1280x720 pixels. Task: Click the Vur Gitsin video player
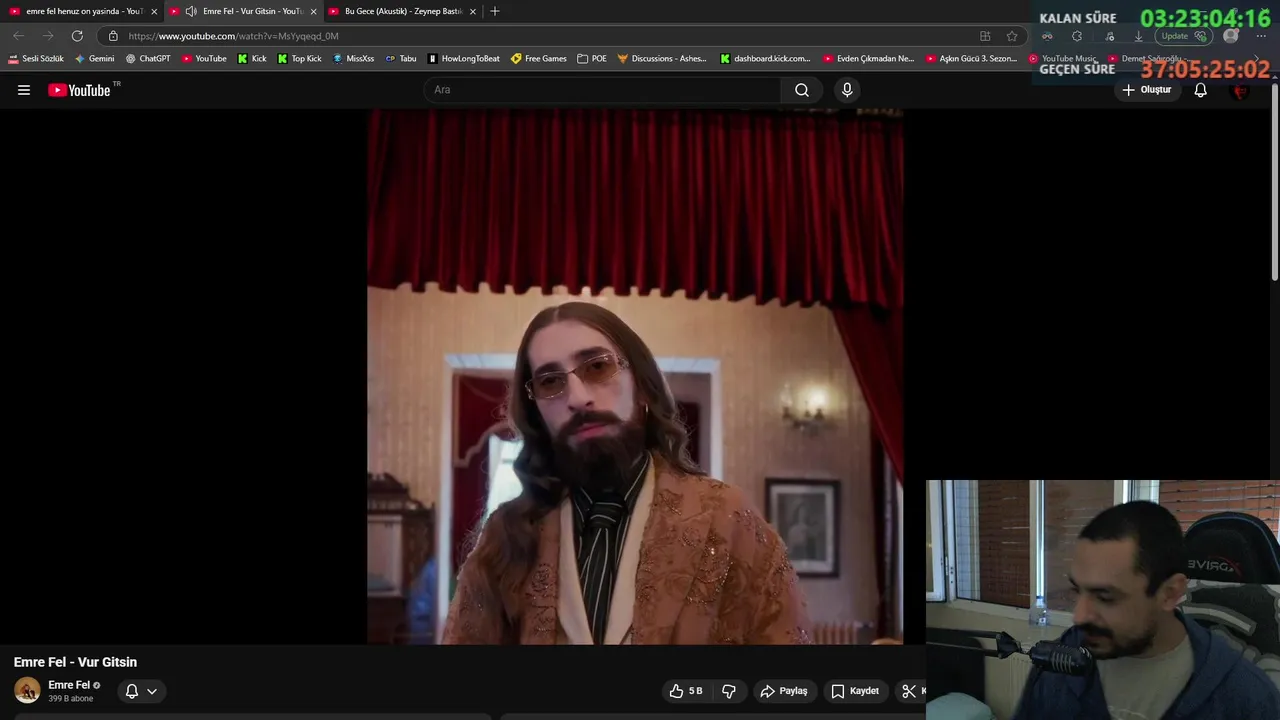click(635, 376)
